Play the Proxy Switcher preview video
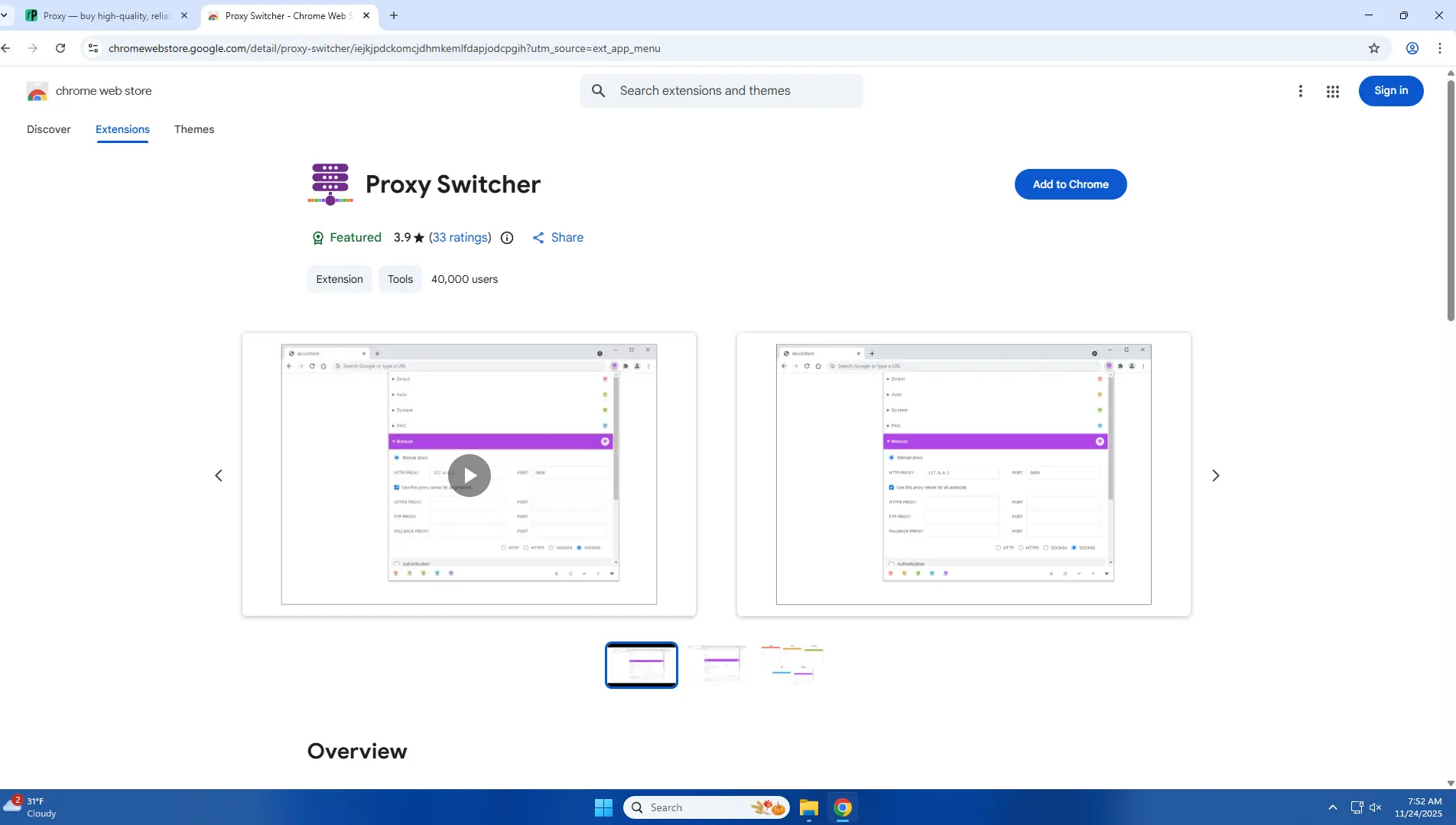Screen dimensions: 1456x825 click(469, 476)
